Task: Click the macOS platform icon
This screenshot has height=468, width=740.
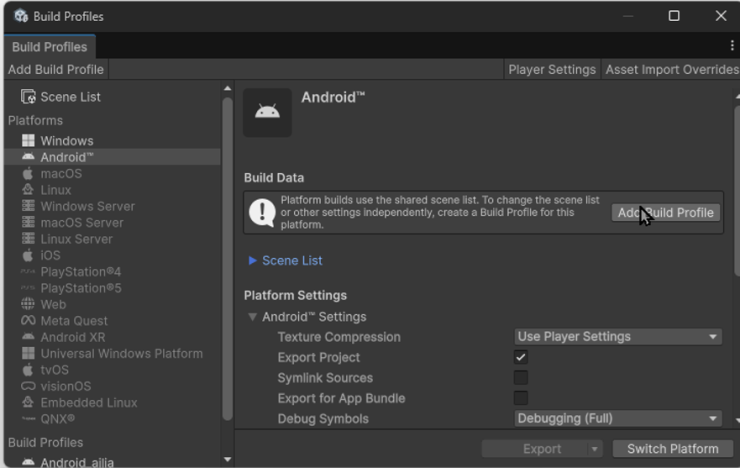Action: tap(28, 174)
